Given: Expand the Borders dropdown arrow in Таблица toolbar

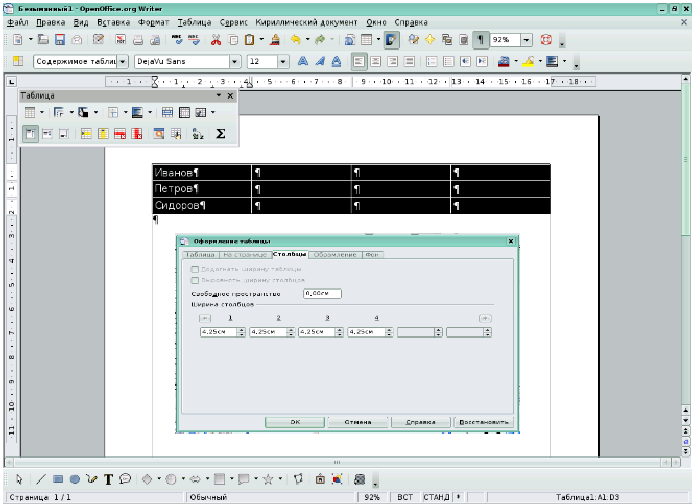Looking at the screenshot, I should pyautogui.click(x=125, y=112).
